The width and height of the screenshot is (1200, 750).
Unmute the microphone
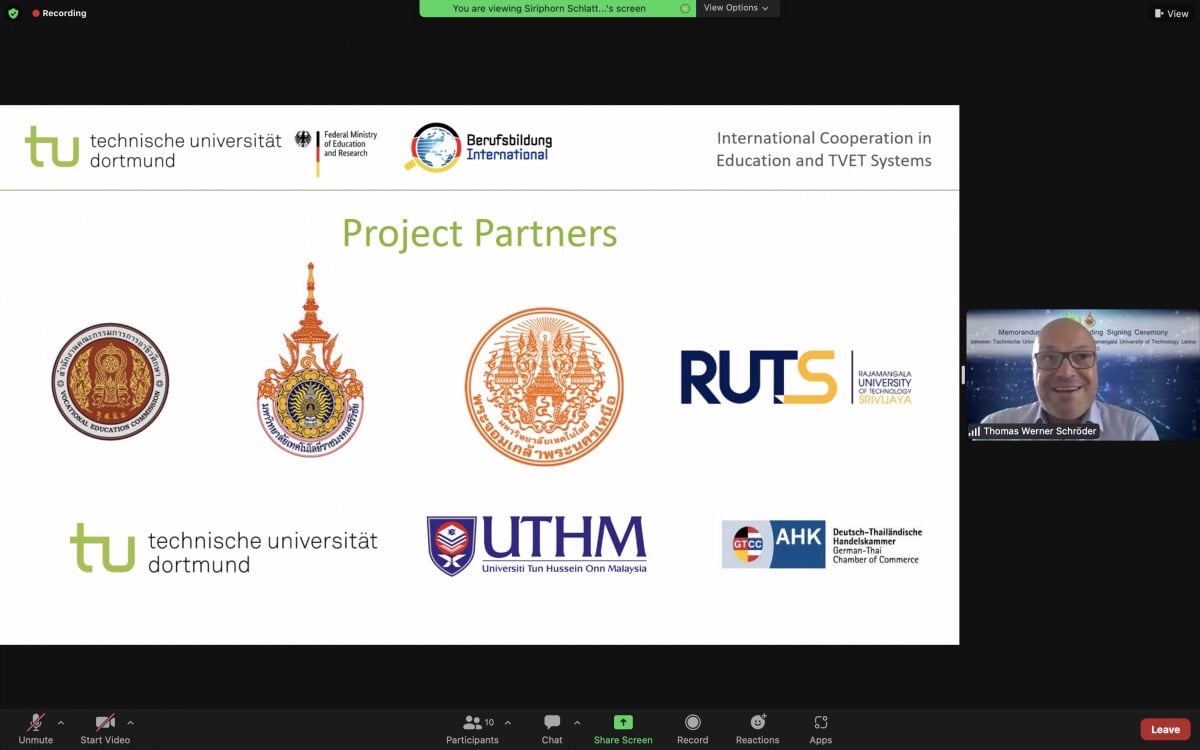tap(35, 723)
